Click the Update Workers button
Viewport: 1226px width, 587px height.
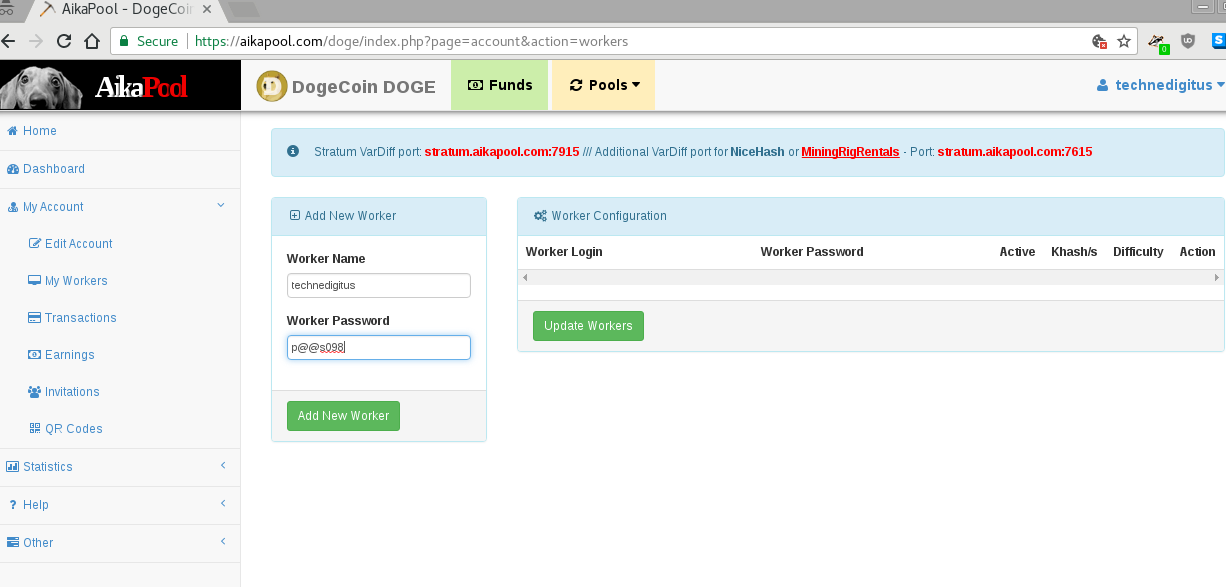coord(588,326)
